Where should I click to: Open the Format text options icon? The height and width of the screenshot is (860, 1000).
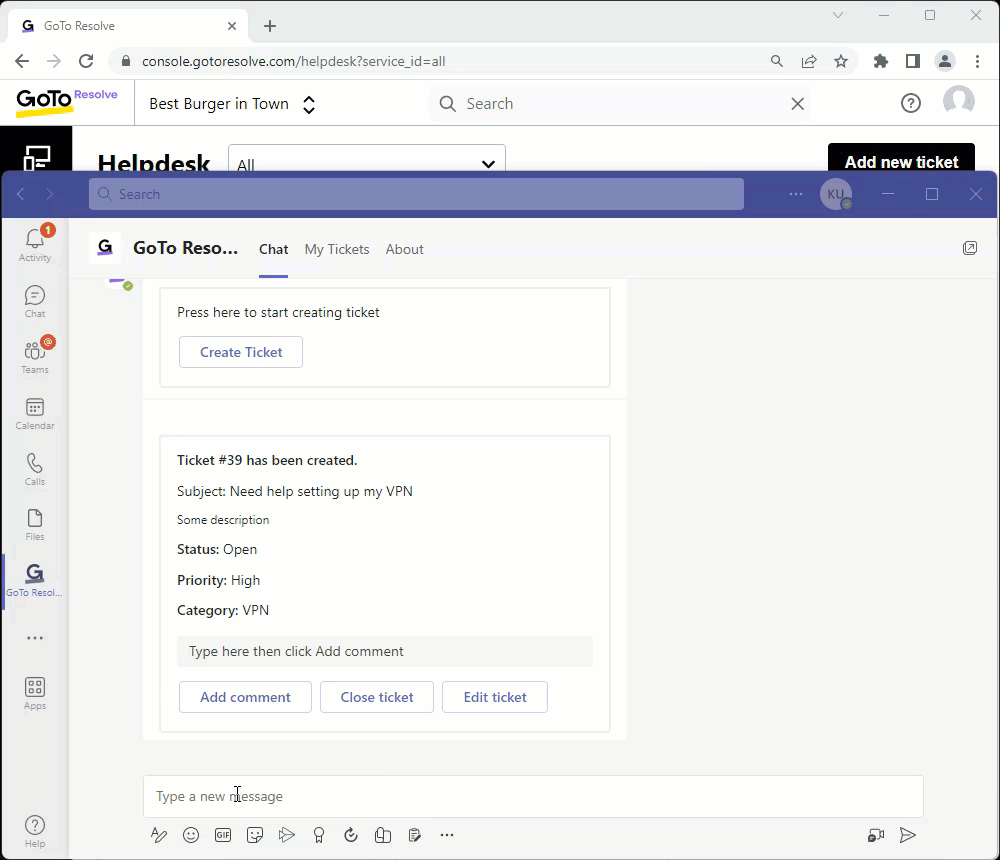click(x=159, y=835)
